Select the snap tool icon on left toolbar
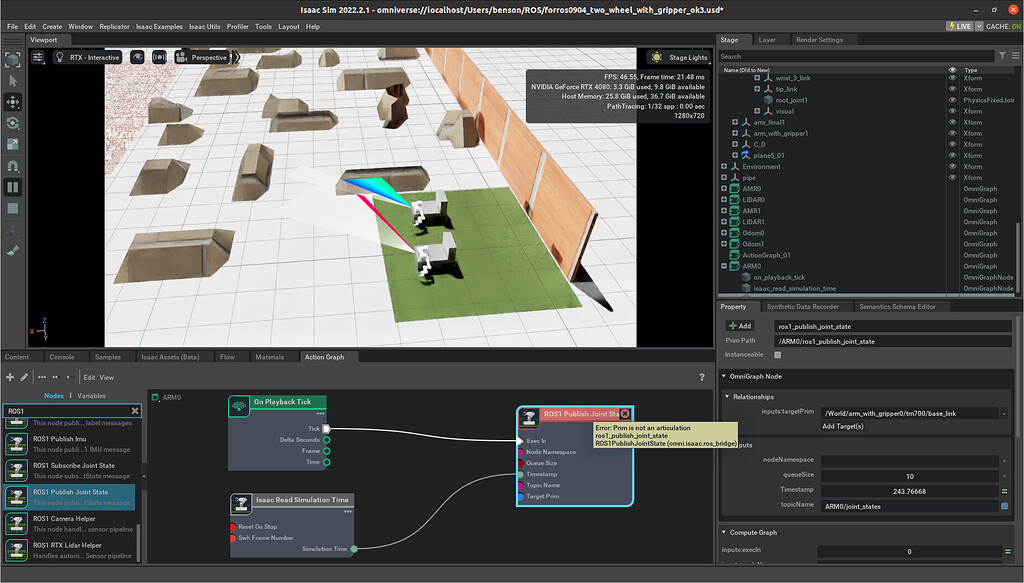 pyautogui.click(x=14, y=166)
